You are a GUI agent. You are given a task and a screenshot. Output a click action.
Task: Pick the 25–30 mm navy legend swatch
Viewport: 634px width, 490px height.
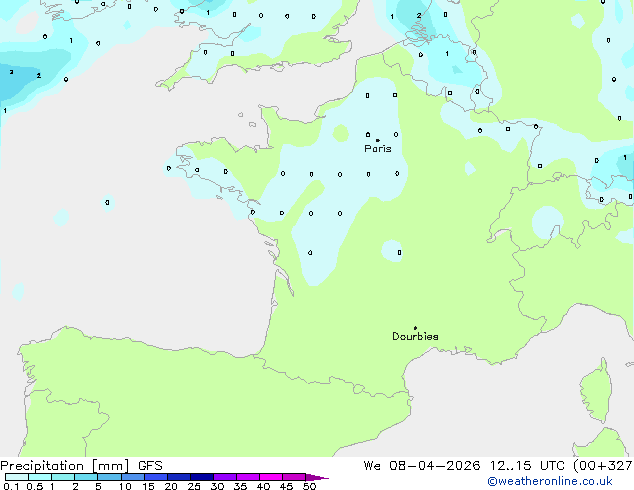pos(202,477)
